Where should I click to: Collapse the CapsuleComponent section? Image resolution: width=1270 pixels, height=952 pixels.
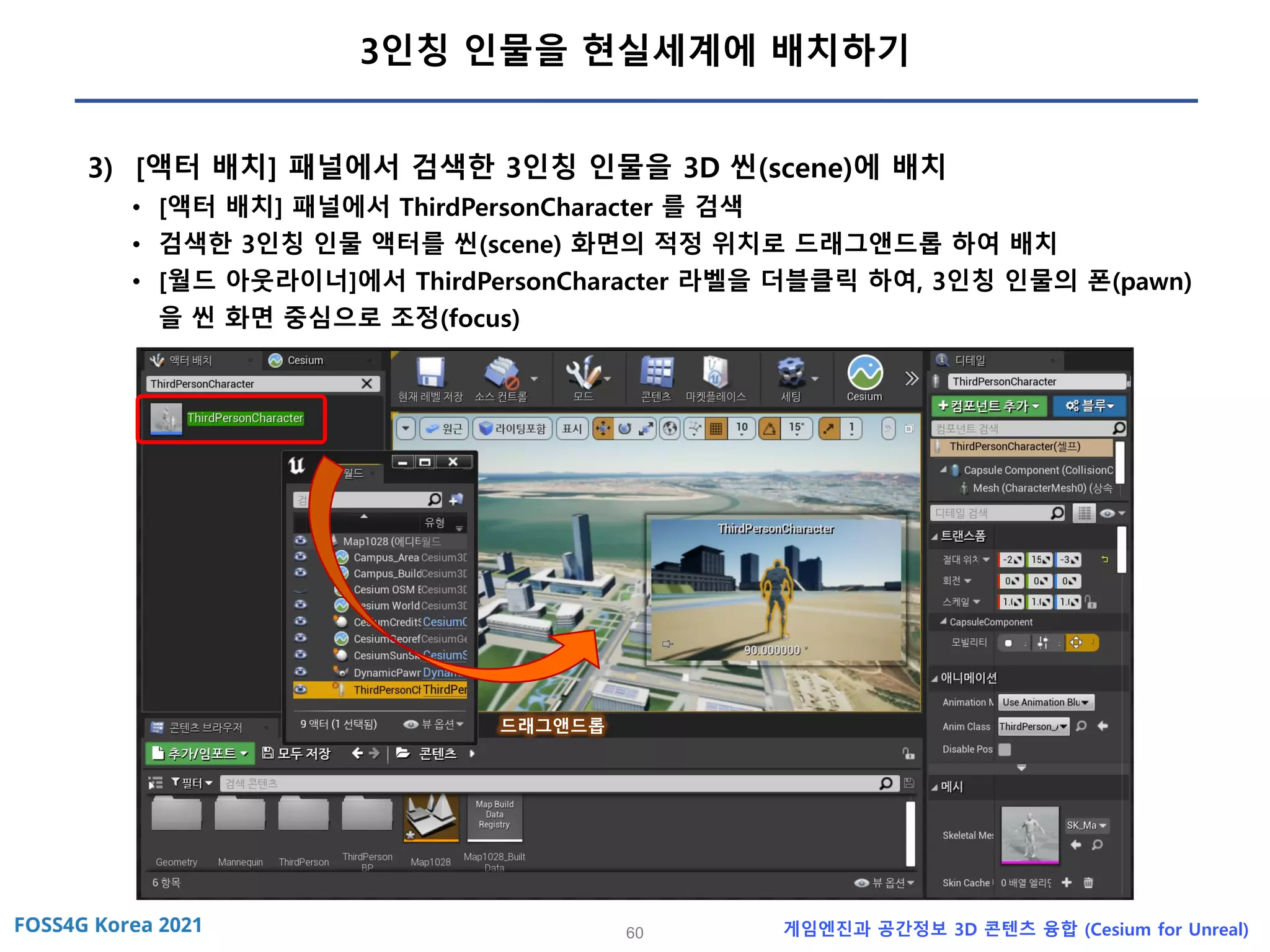pyautogui.click(x=944, y=622)
